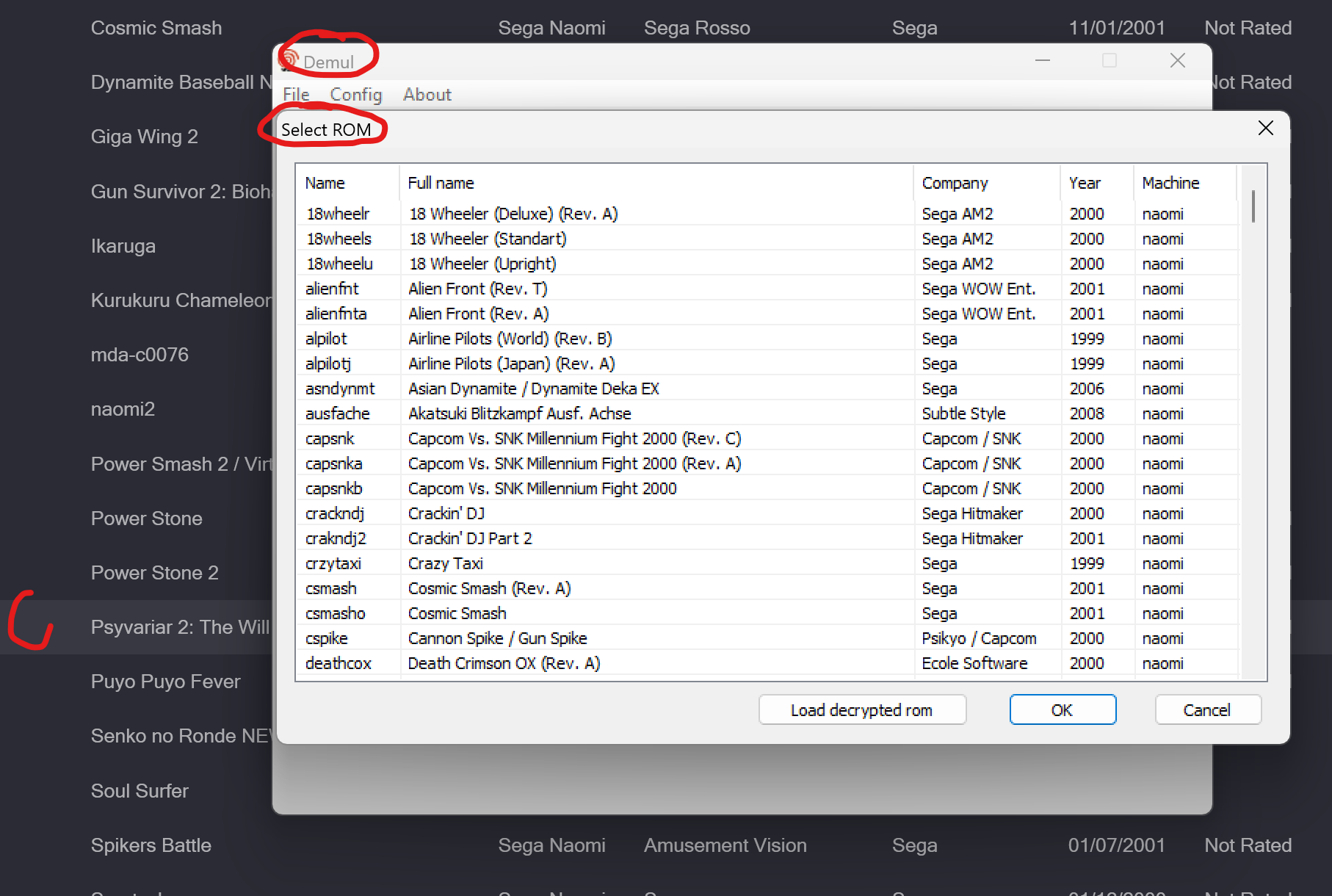
Task: Close the Demul window
Action: (1178, 60)
